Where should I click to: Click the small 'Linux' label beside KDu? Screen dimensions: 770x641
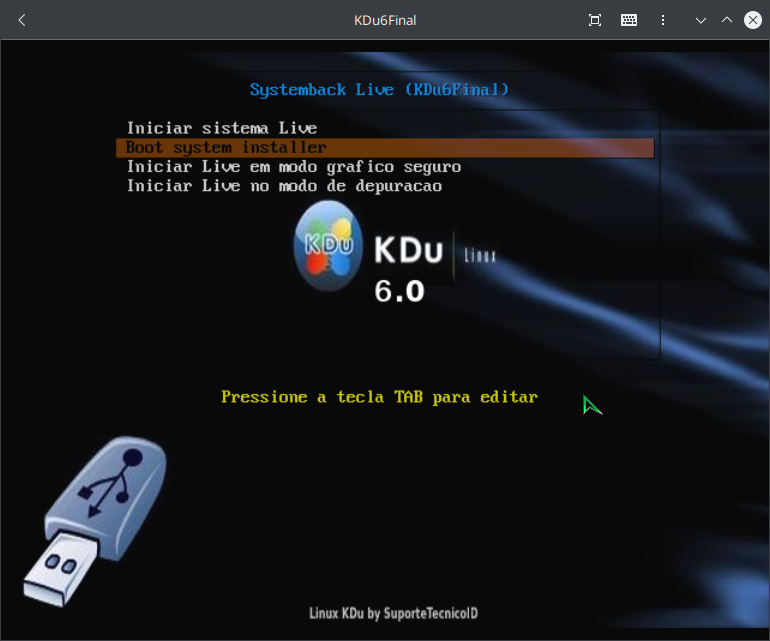coord(480,256)
